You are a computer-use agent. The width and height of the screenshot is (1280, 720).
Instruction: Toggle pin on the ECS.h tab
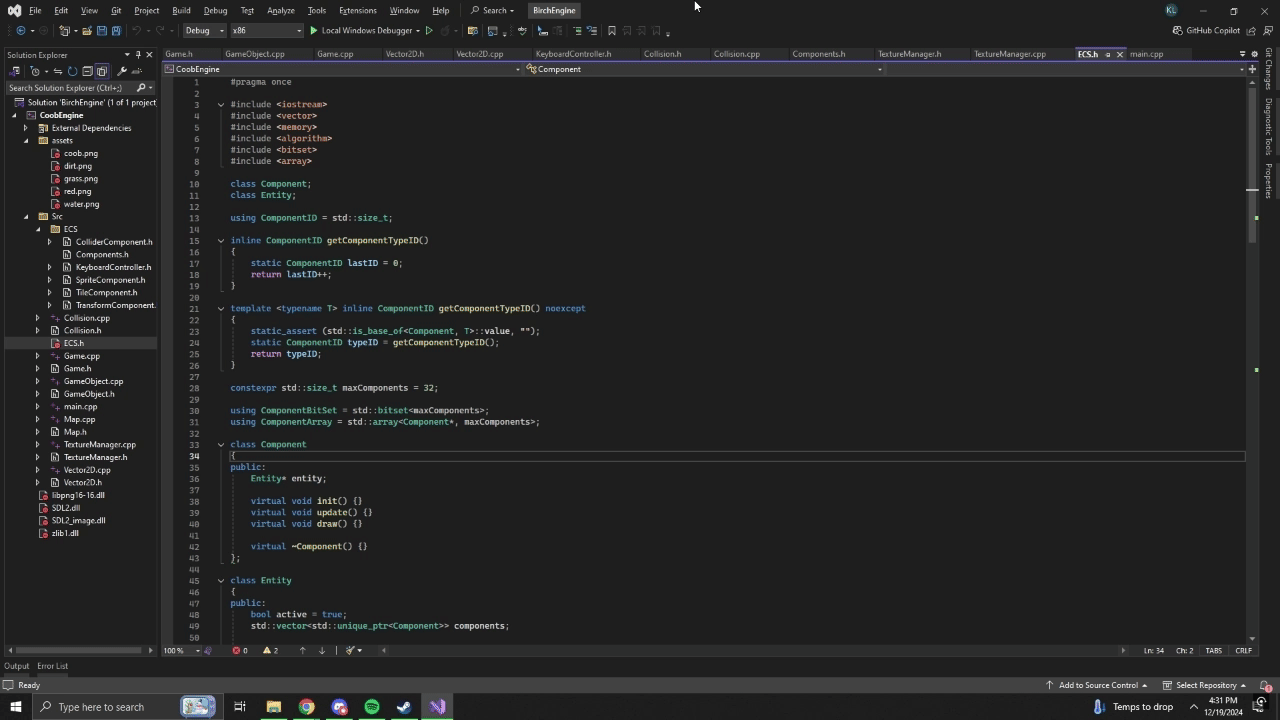coord(1107,54)
